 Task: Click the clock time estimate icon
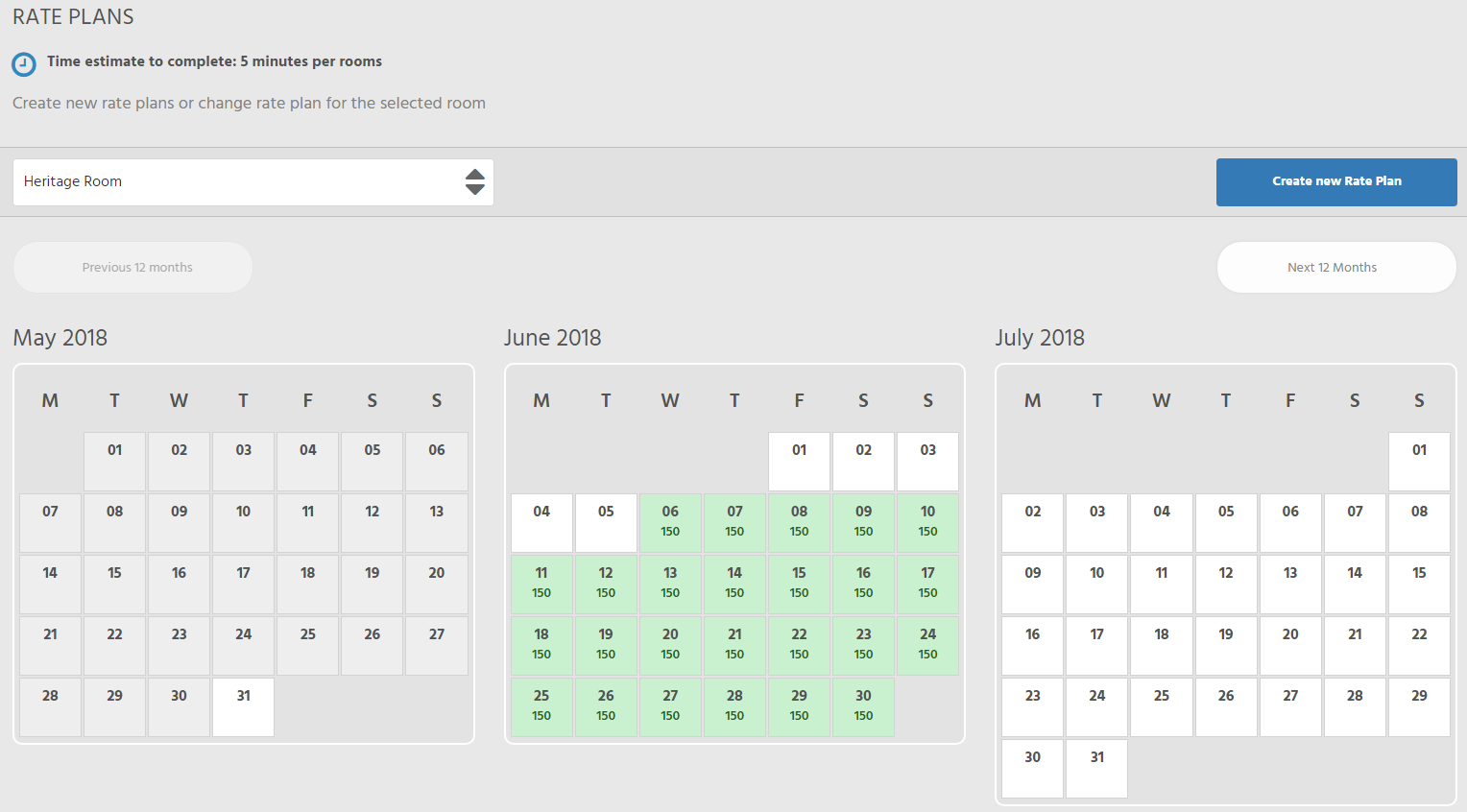click(x=23, y=64)
